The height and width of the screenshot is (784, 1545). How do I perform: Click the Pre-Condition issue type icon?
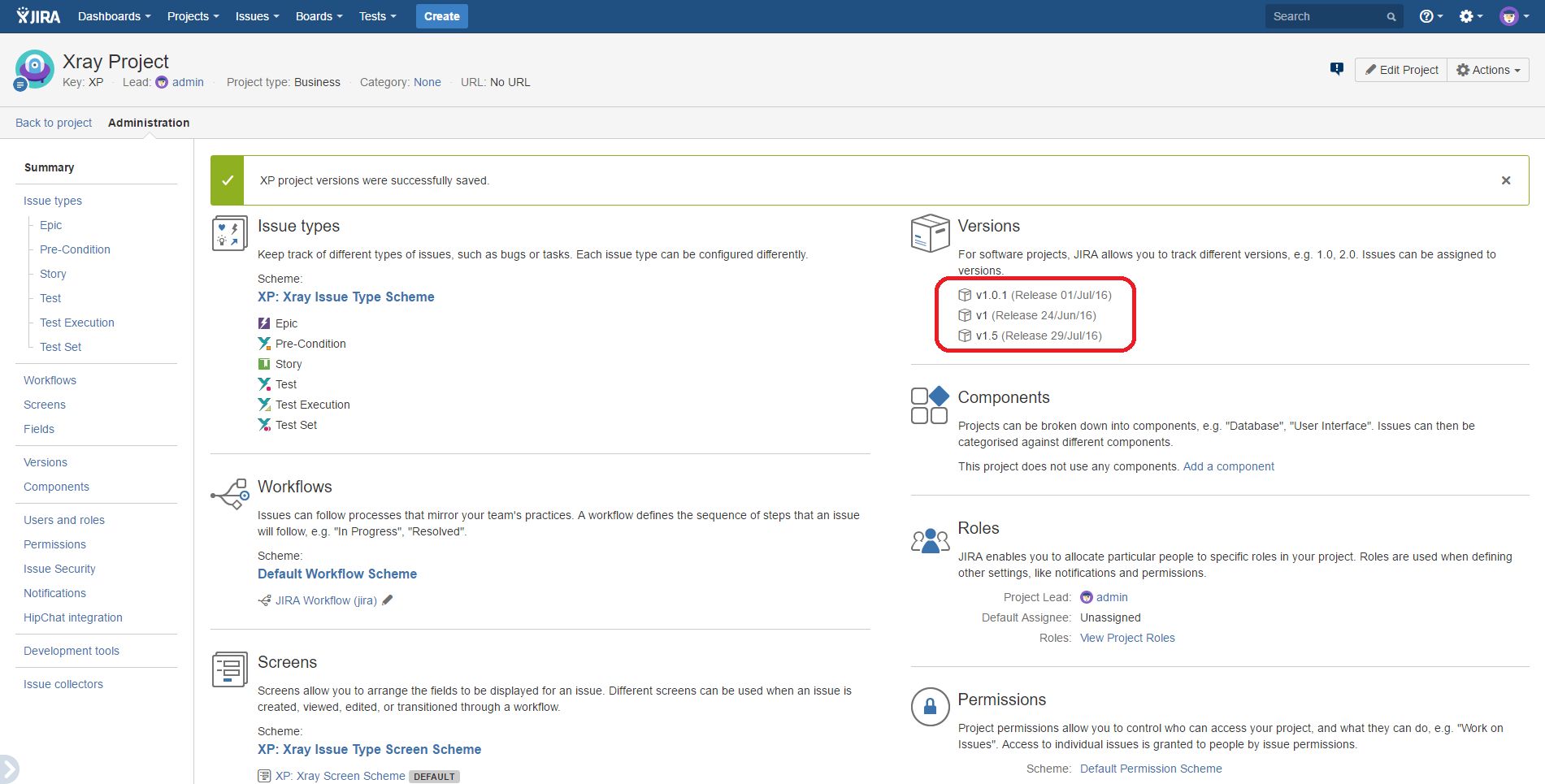coord(264,344)
